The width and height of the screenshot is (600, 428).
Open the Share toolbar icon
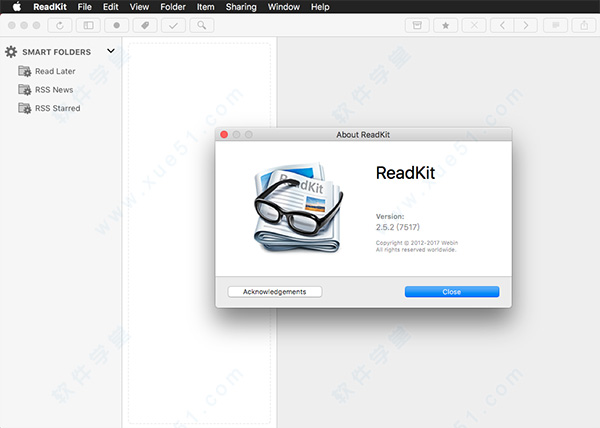click(584, 26)
